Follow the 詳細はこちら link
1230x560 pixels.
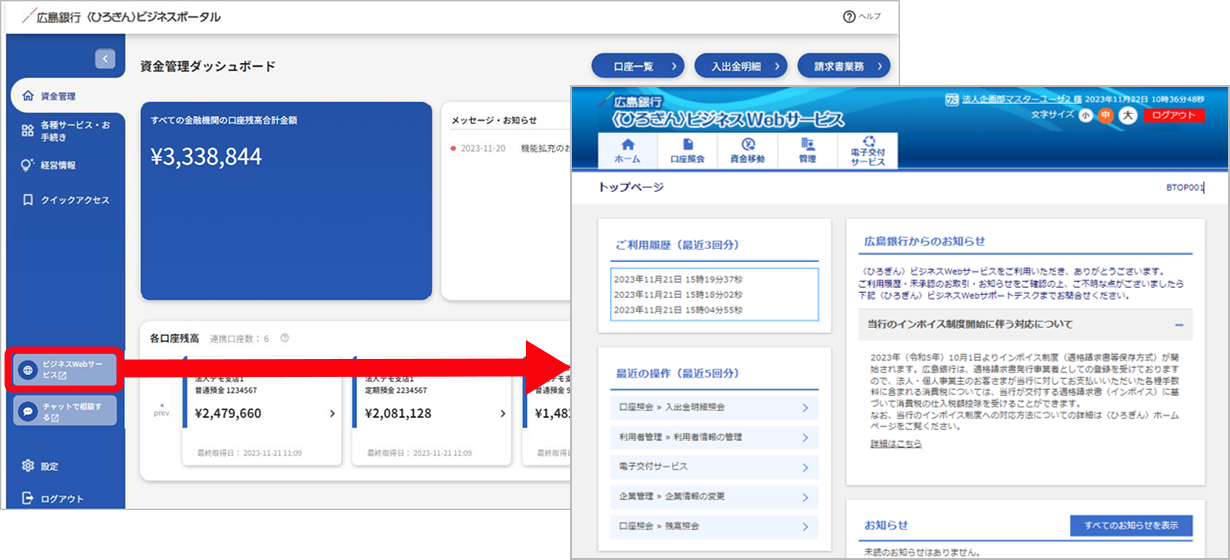tap(896, 443)
